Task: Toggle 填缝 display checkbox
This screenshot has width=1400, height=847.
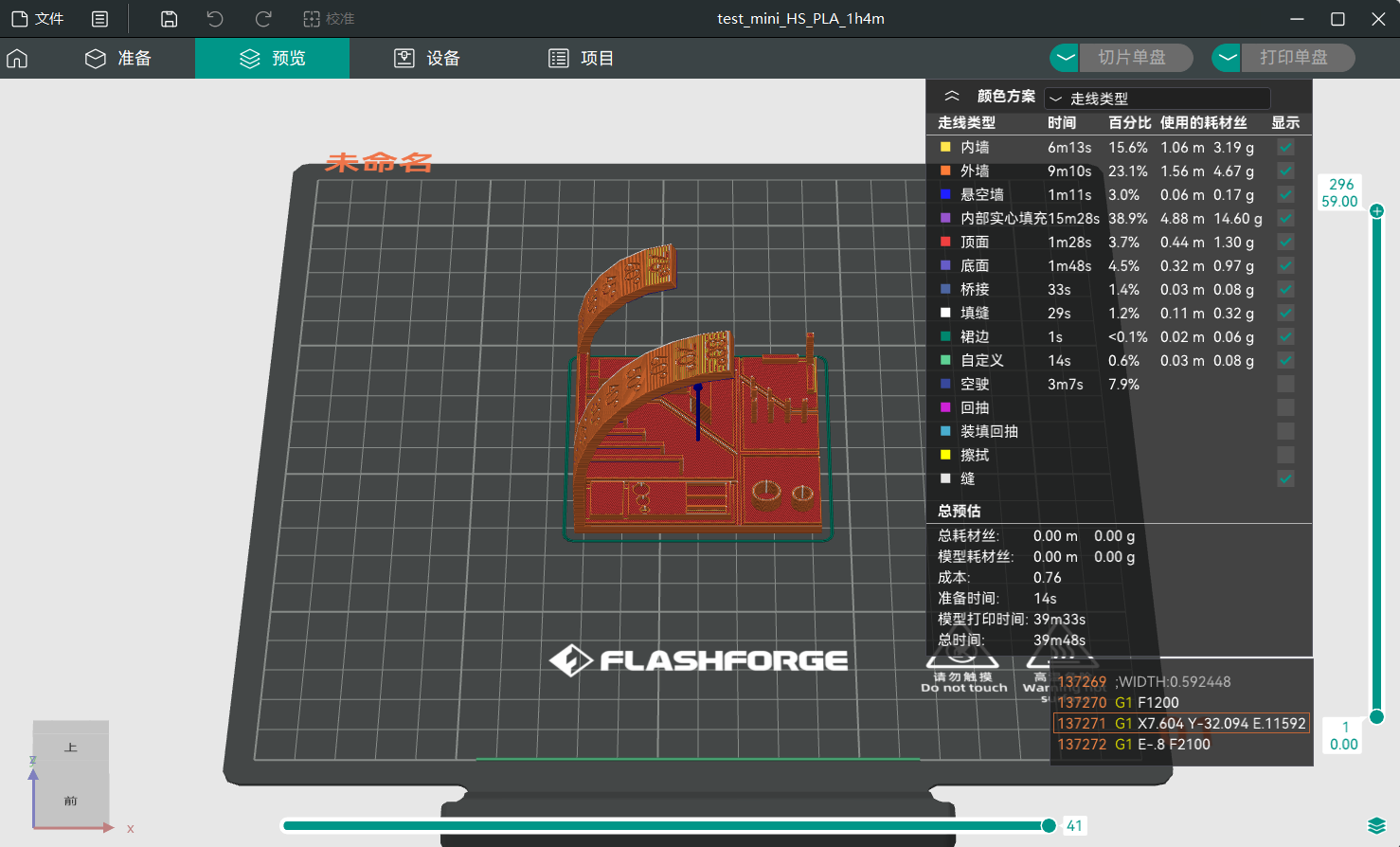Action: 1285,313
